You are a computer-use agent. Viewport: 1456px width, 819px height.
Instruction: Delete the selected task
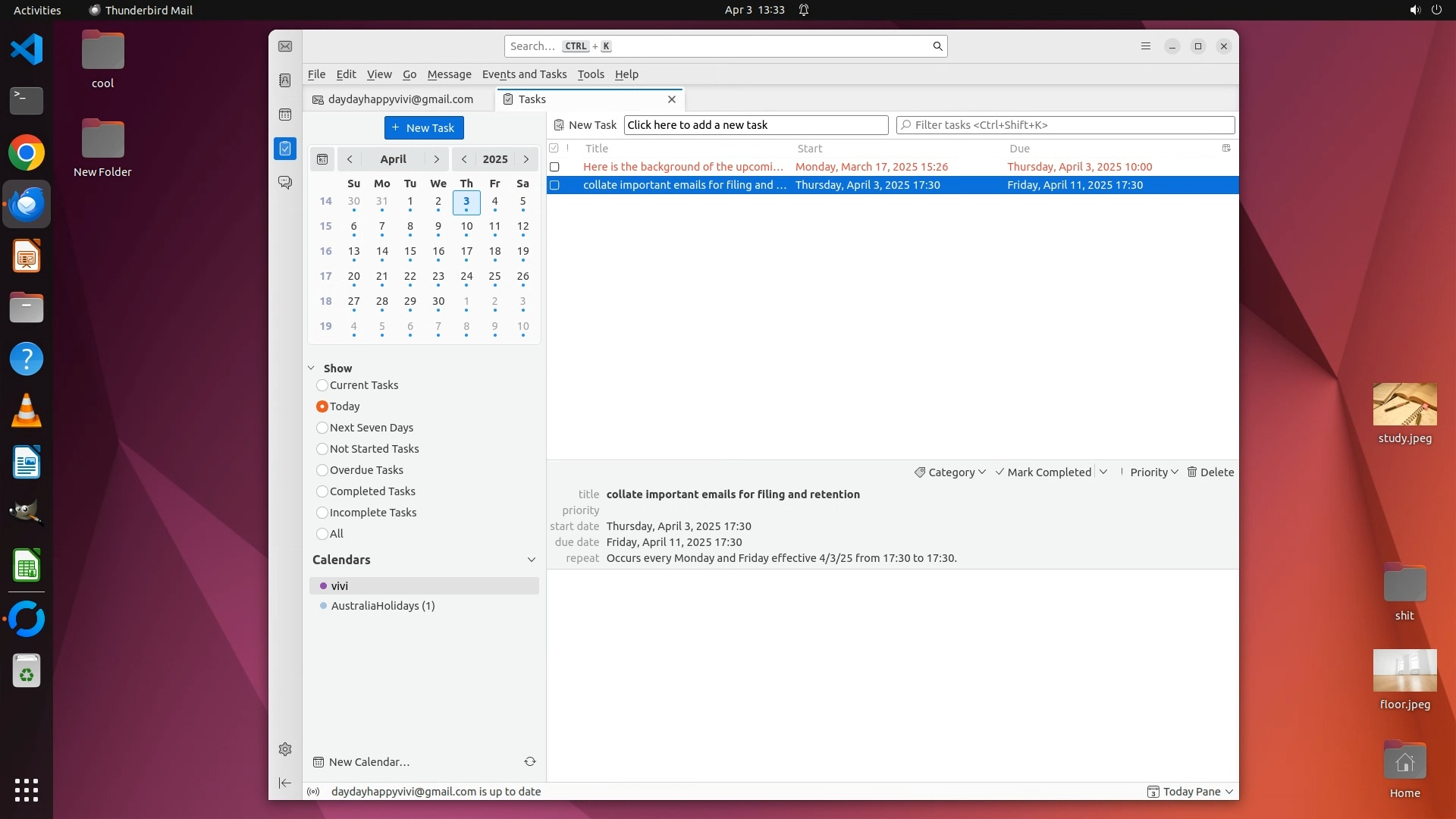1210,472
